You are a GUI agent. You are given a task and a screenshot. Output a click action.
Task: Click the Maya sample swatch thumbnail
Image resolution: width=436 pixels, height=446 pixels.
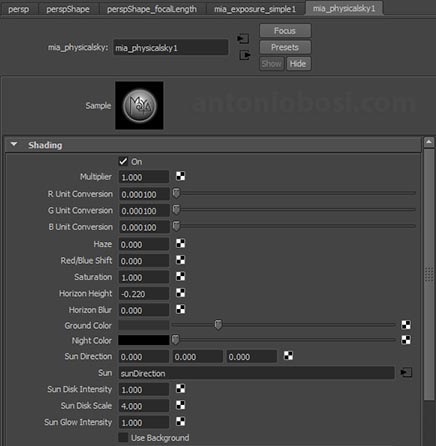pos(139,105)
